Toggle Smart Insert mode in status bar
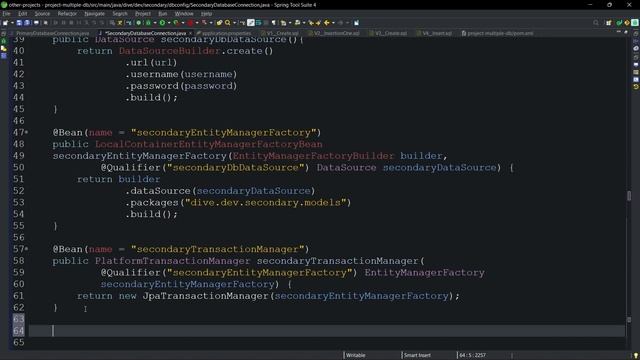640x360 pixels. (x=417, y=355)
